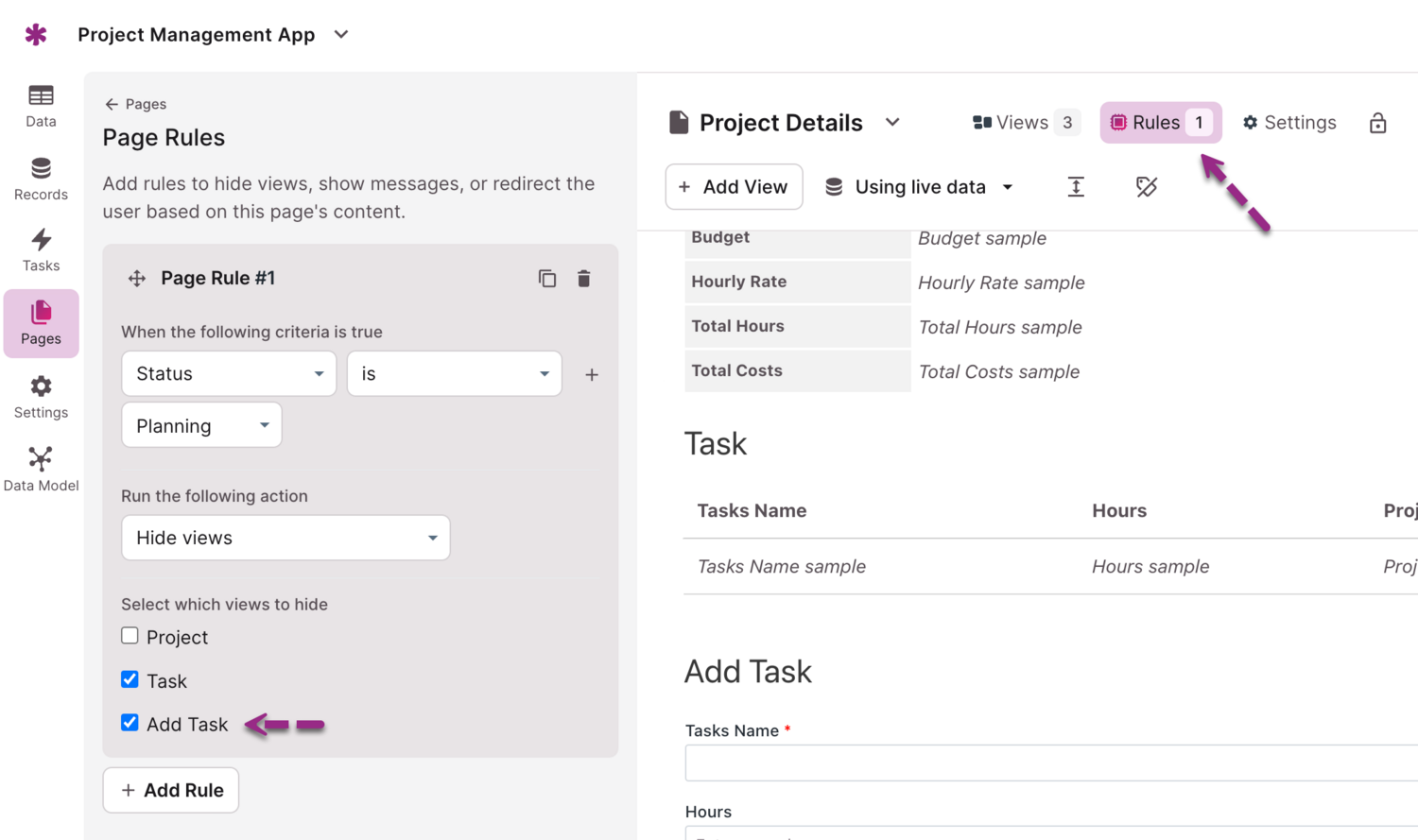Open the Status field dropdown
Screen dimensions: 1418x840
point(229,374)
